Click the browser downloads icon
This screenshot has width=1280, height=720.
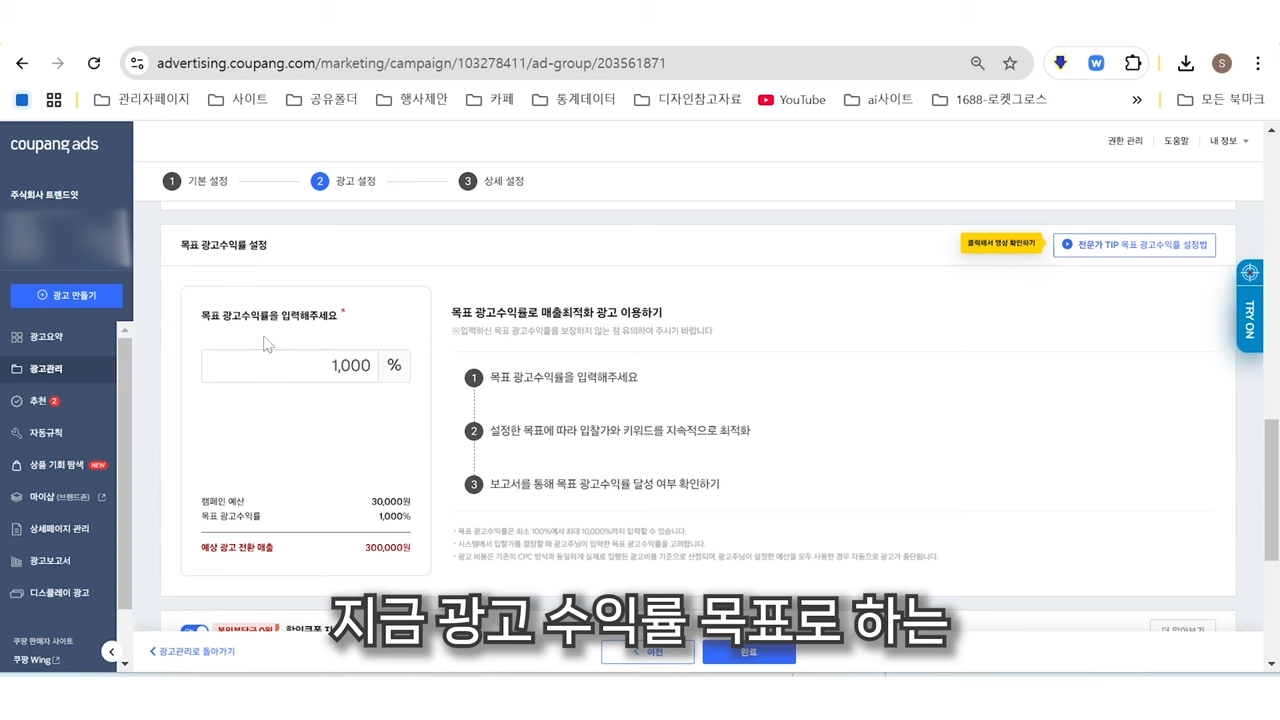tap(1186, 63)
